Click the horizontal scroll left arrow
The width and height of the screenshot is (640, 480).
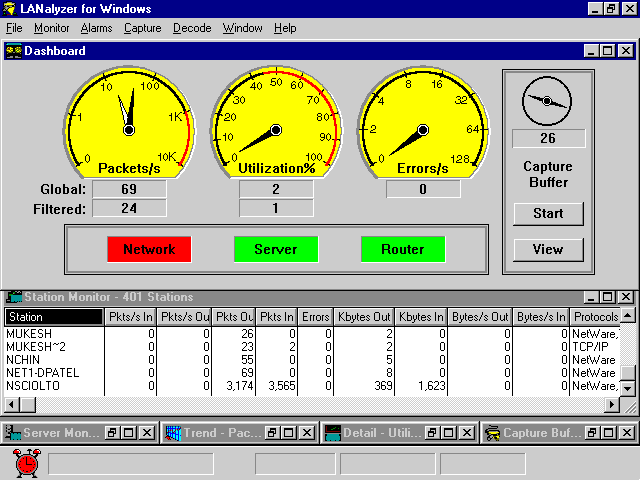pyautogui.click(x=12, y=404)
